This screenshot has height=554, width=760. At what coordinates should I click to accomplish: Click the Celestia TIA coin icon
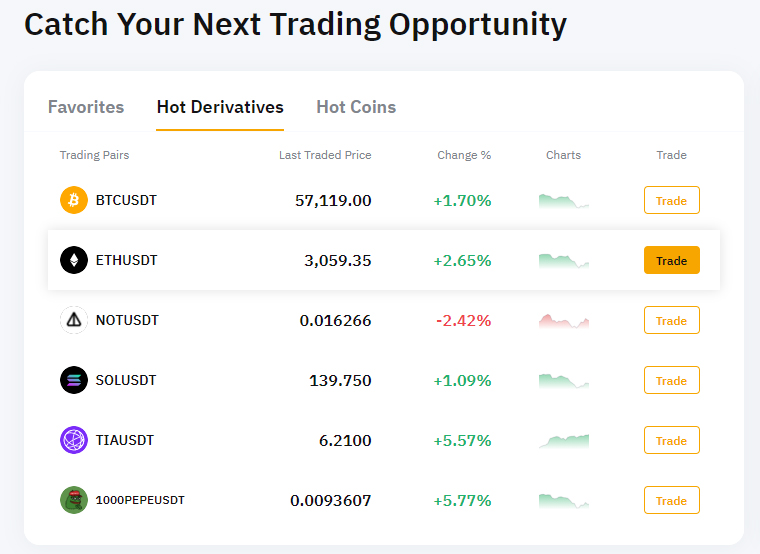pos(74,440)
